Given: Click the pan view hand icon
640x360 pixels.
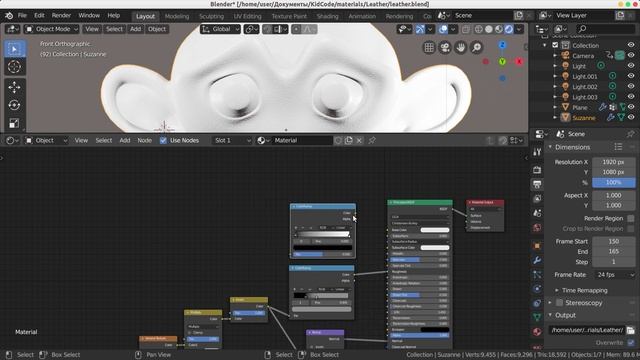Looking at the screenshot, I should 460,47.
